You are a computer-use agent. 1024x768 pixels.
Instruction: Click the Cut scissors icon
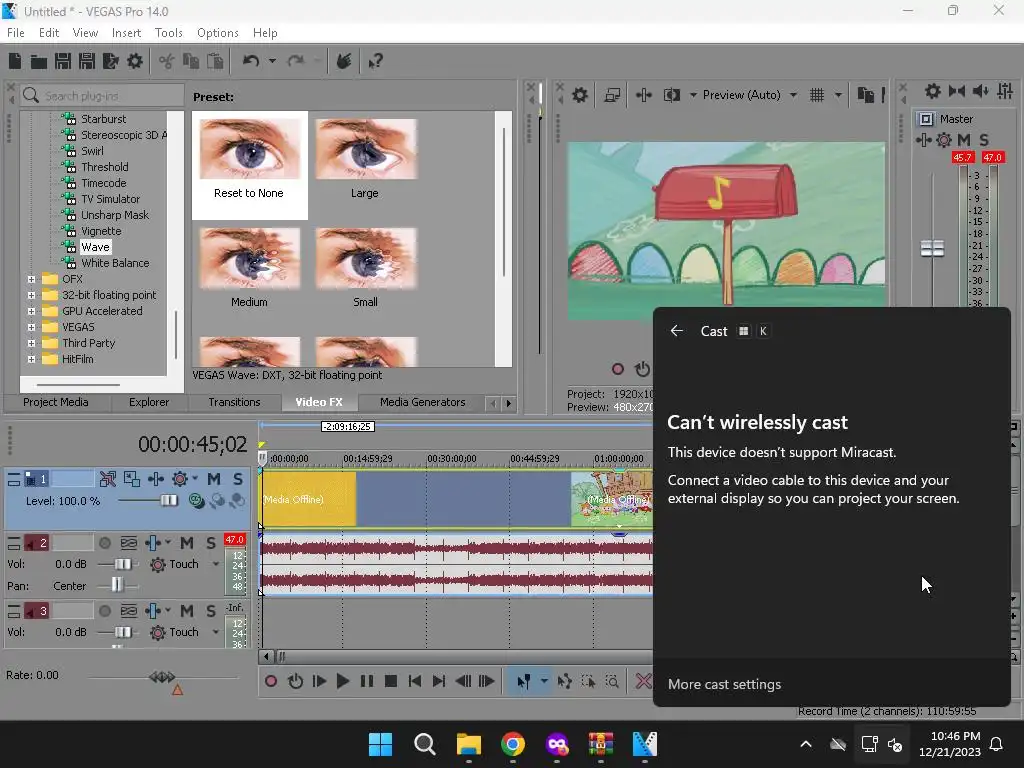(x=167, y=61)
